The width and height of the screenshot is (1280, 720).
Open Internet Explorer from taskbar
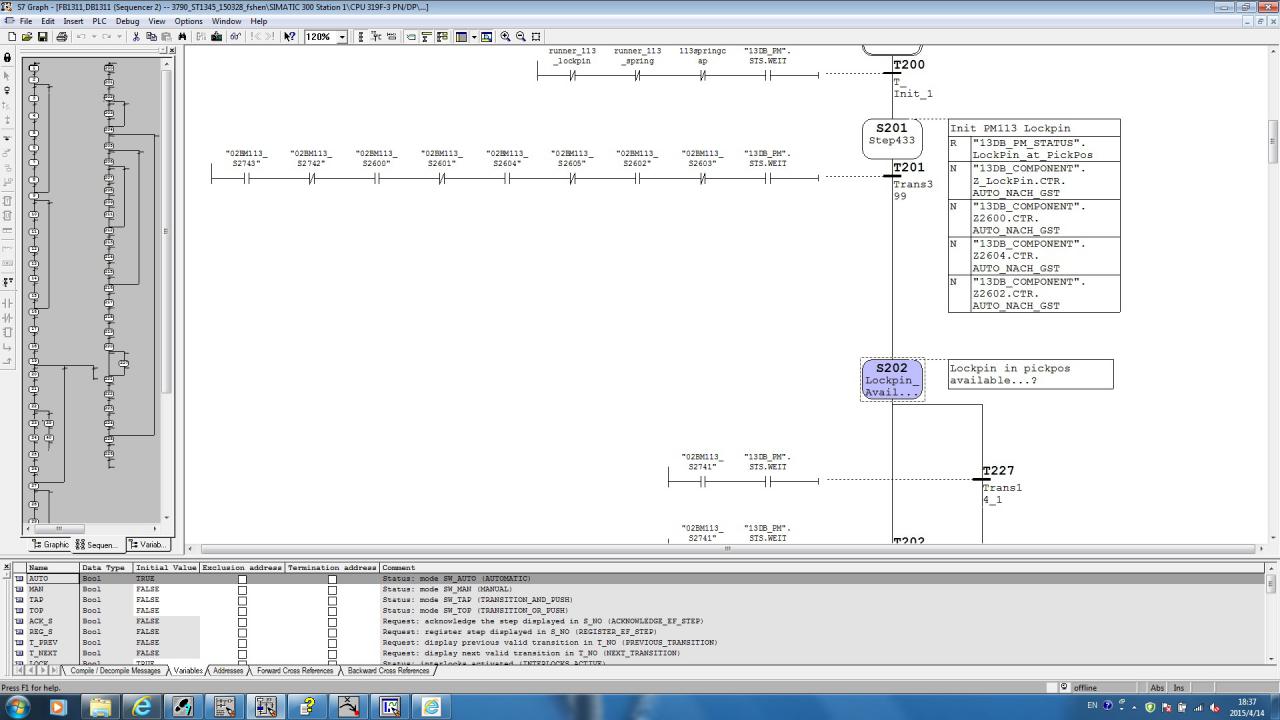pos(142,706)
